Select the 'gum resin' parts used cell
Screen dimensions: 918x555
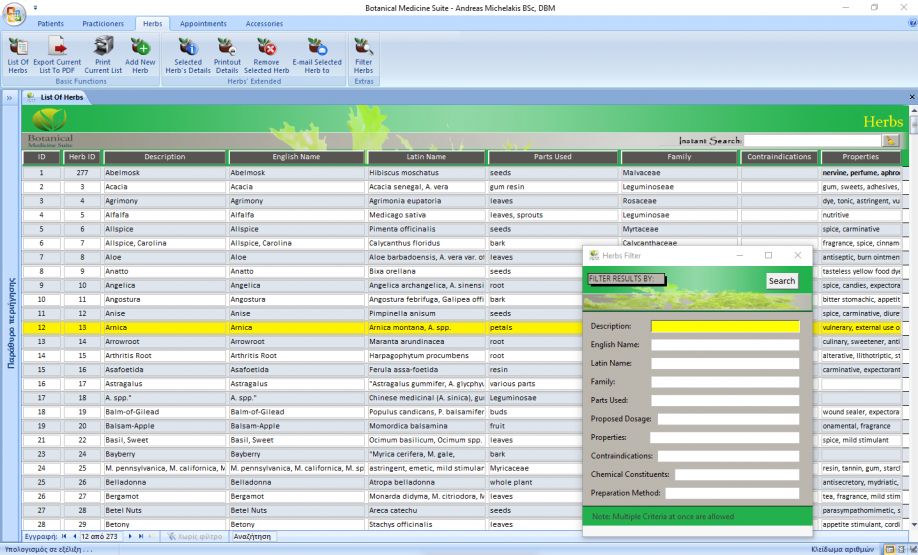(553, 187)
